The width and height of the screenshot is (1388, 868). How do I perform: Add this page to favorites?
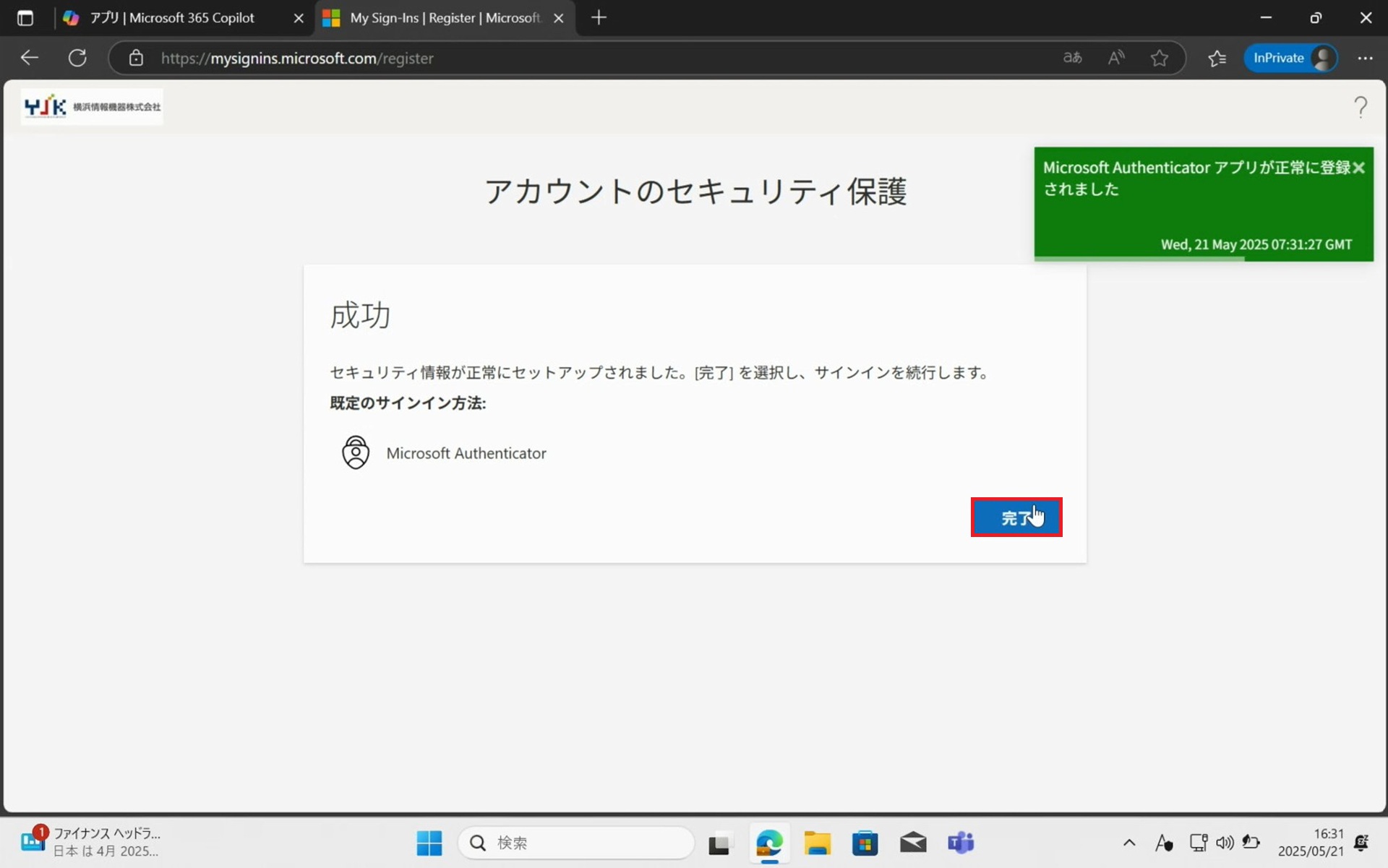click(x=1160, y=58)
